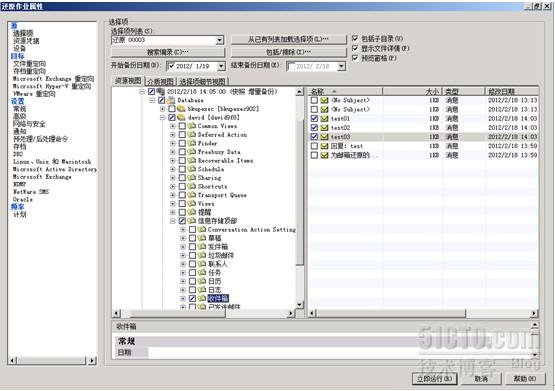Toggle the 包括子目录 checkbox
Screen dimensions: 555x391
point(355,38)
